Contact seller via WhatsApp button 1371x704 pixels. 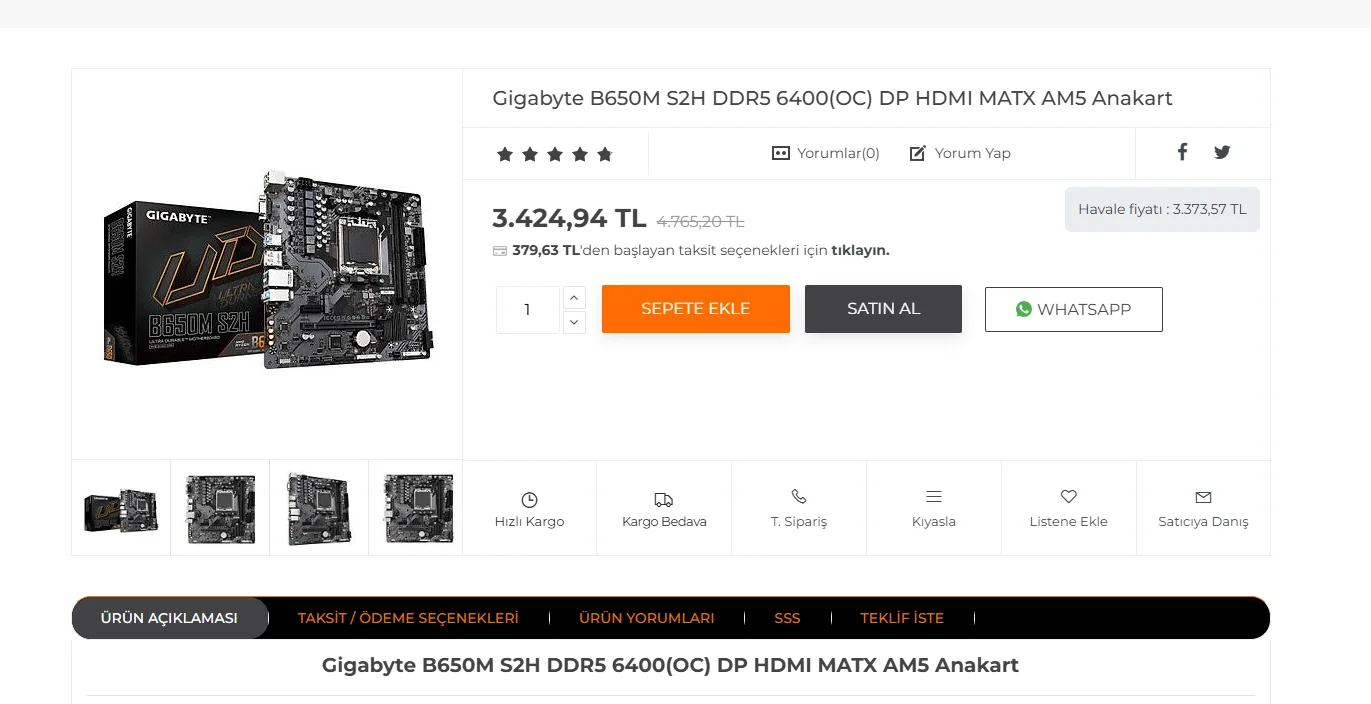1074,309
